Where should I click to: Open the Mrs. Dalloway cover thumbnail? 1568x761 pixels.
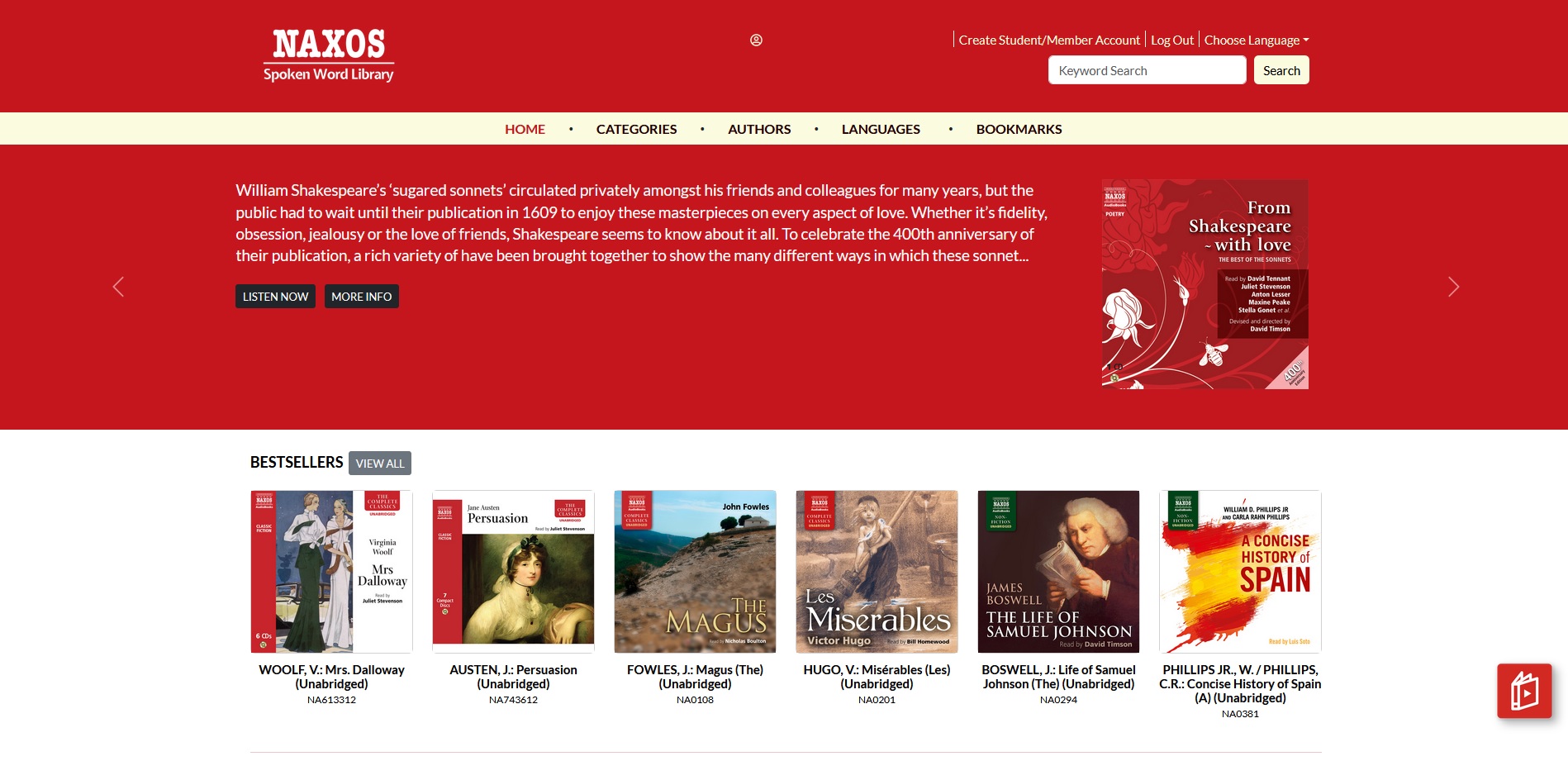tap(331, 572)
